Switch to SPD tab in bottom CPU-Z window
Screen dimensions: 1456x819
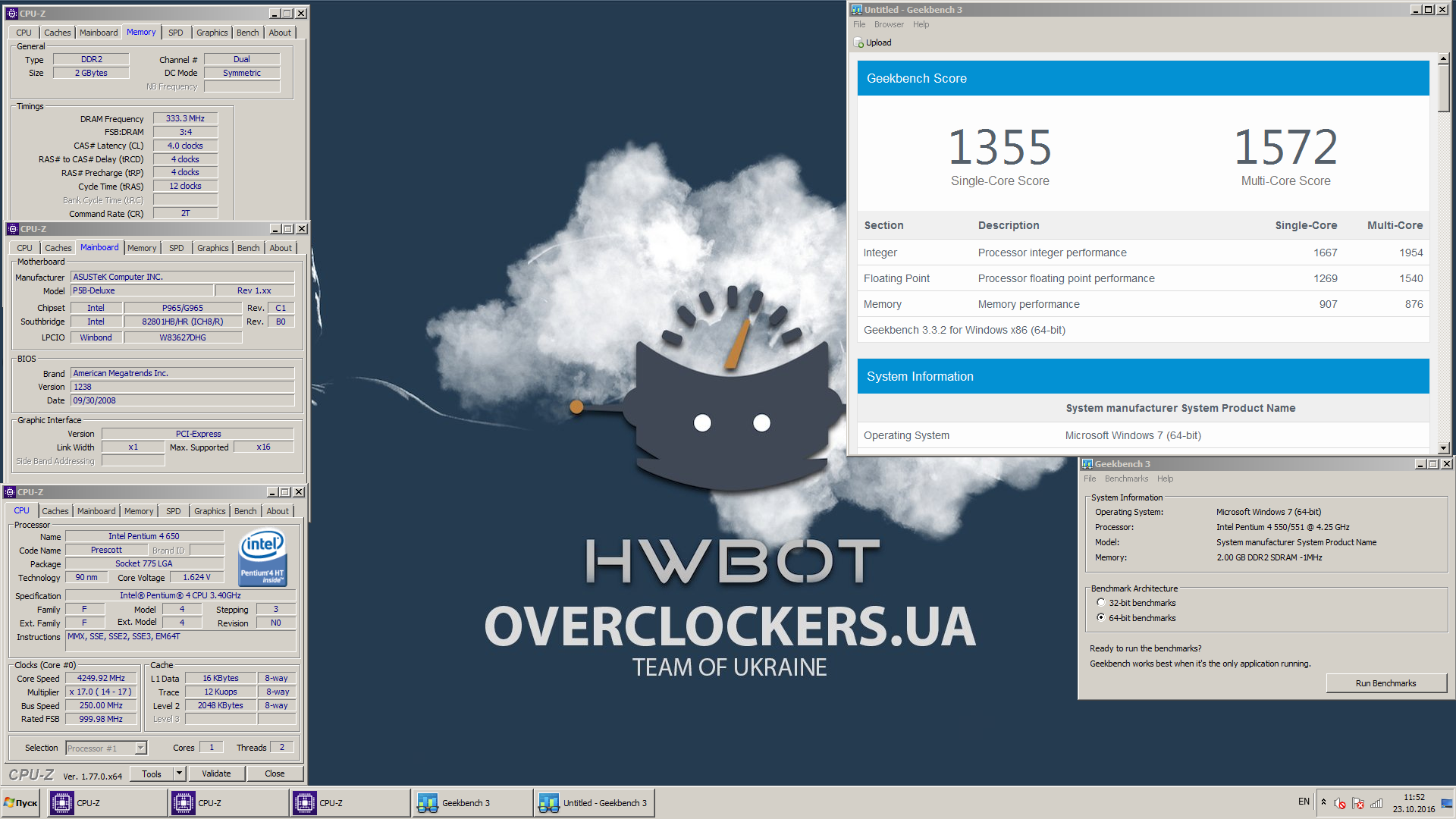[x=174, y=511]
